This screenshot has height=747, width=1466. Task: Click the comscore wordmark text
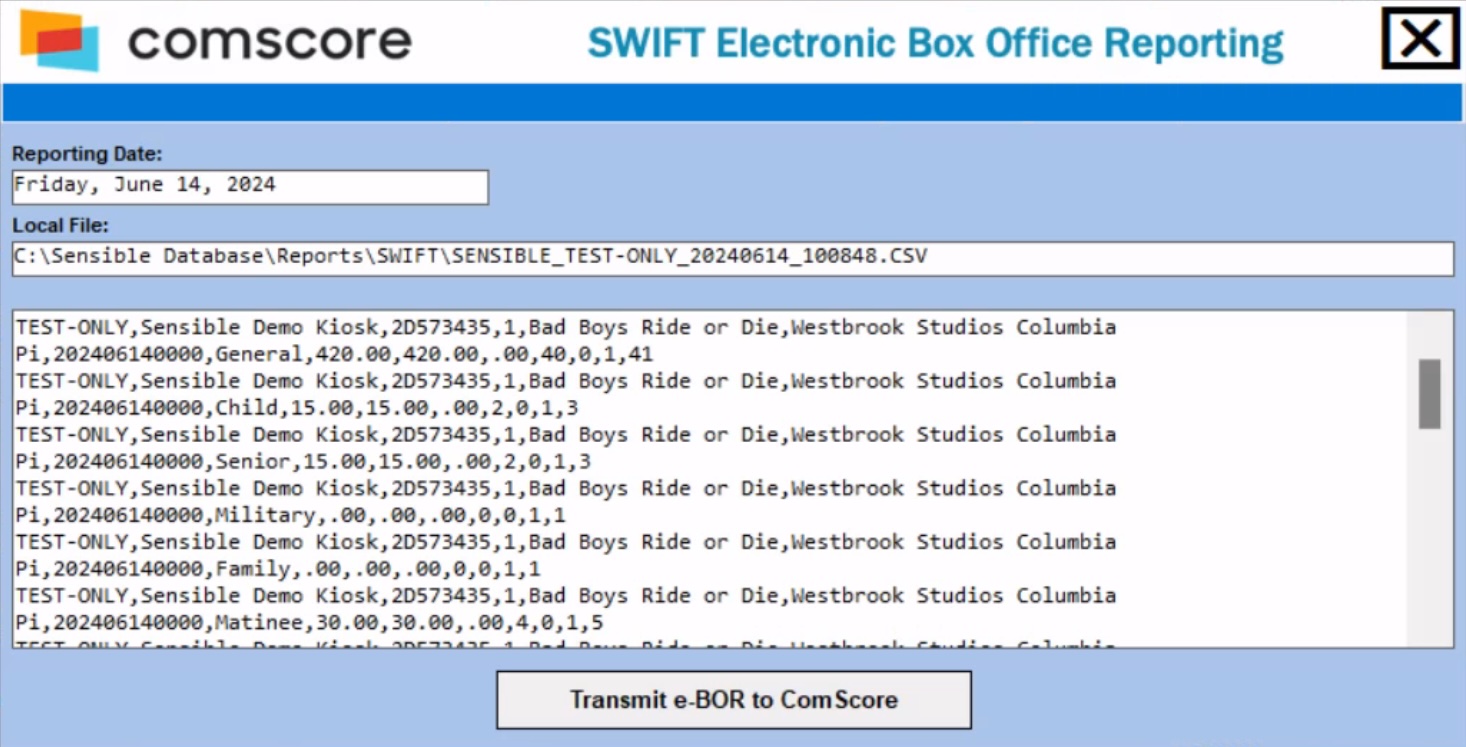pyautogui.click(x=270, y=41)
